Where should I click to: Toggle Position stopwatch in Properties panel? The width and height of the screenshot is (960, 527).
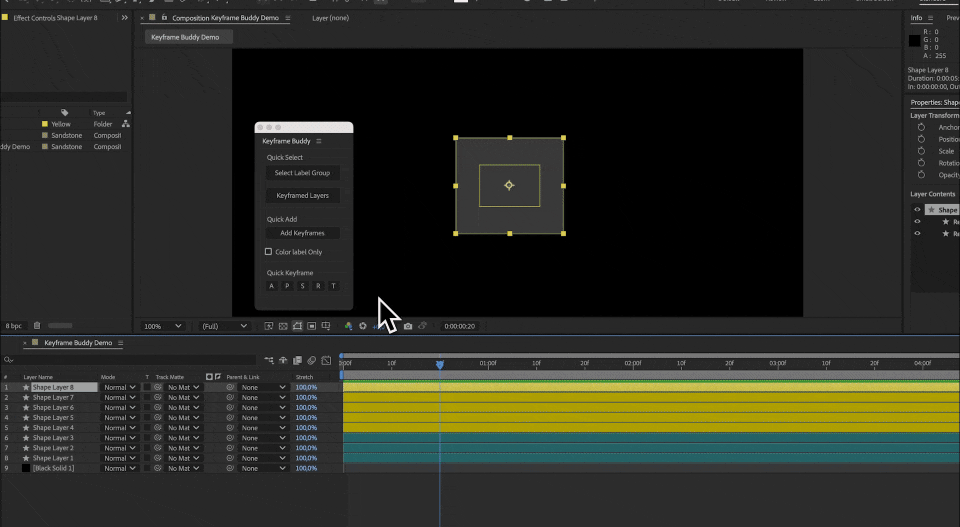click(x=921, y=139)
